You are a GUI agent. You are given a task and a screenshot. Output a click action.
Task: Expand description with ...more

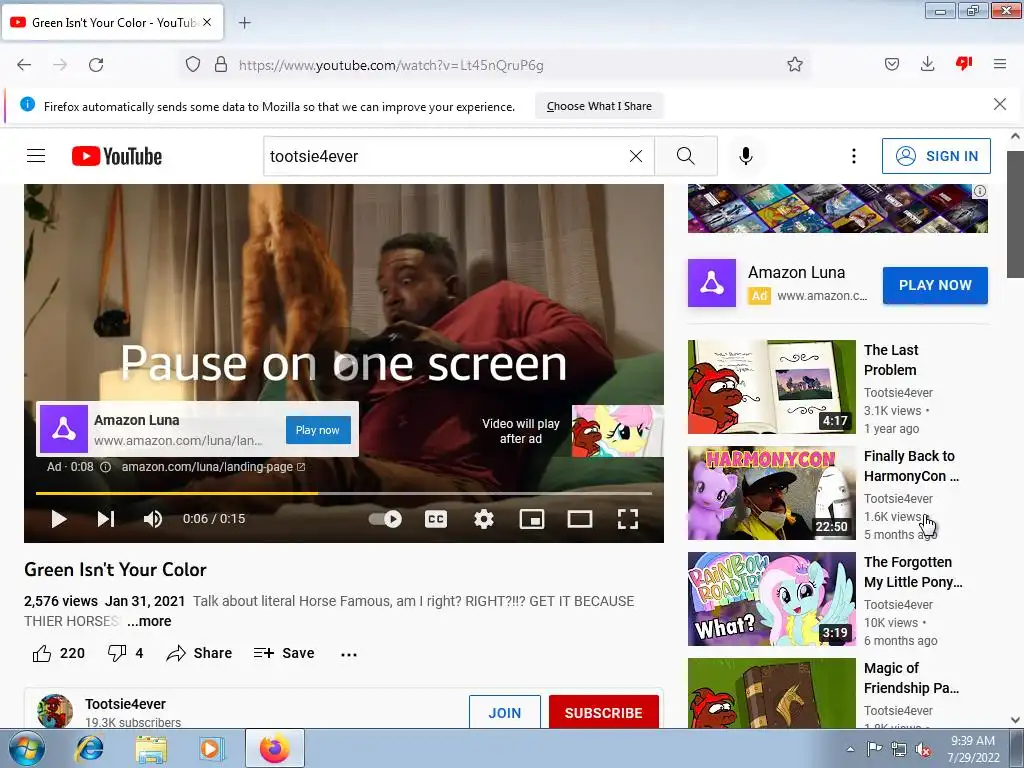149,621
